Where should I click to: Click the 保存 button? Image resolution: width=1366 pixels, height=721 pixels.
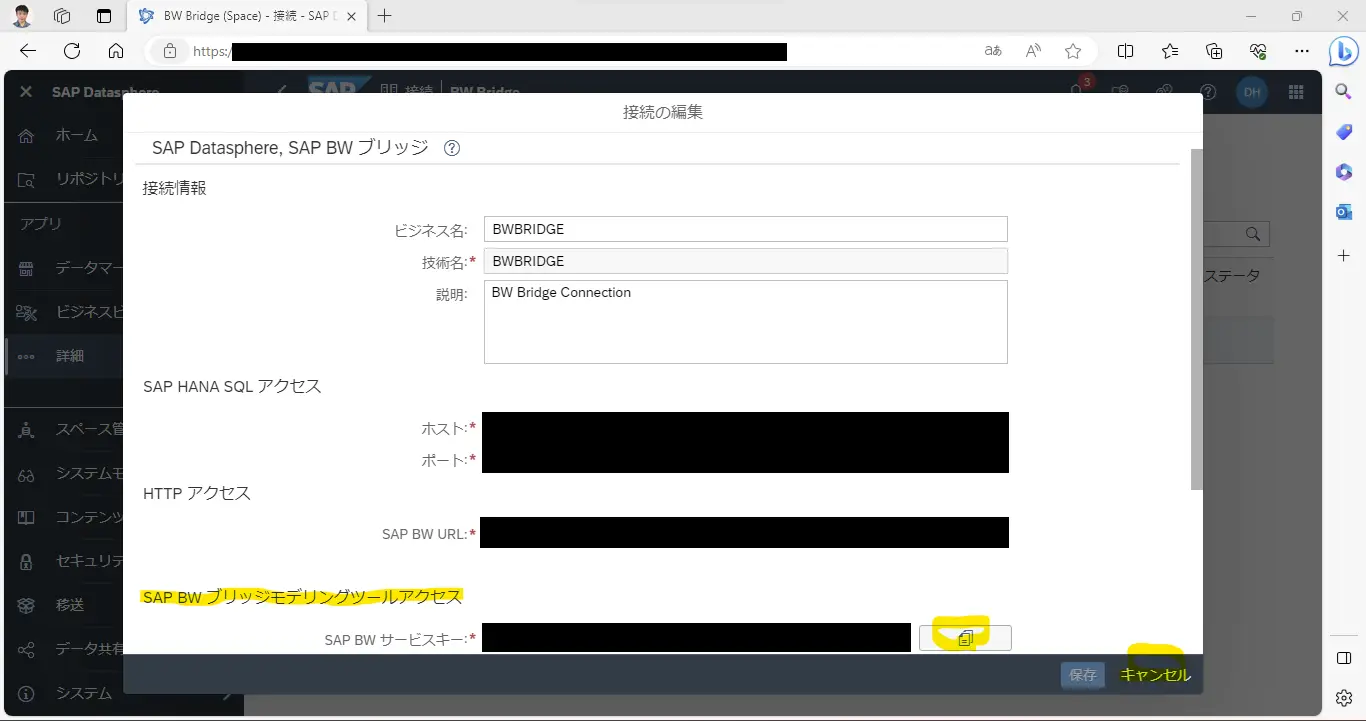click(1082, 675)
